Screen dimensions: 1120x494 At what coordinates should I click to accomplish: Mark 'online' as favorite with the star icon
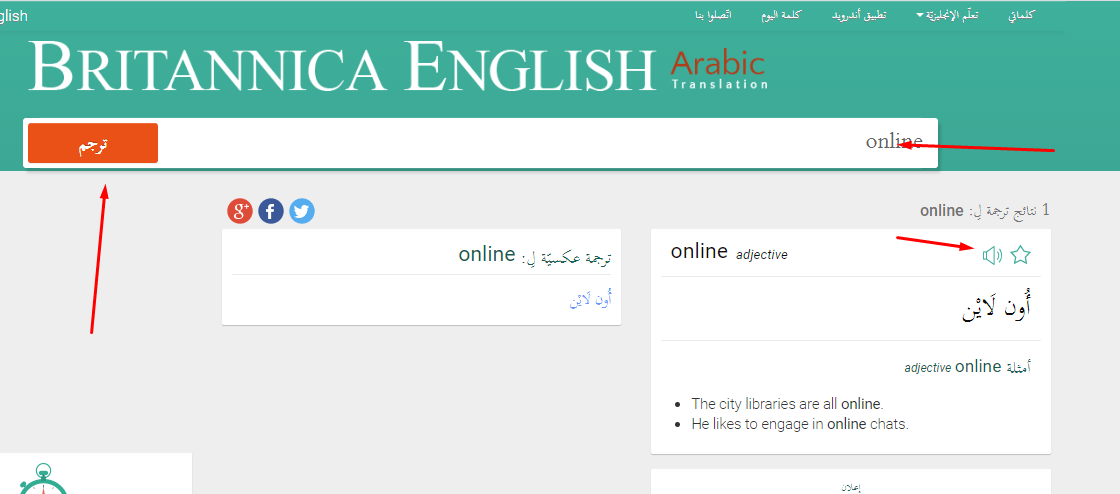point(1020,255)
